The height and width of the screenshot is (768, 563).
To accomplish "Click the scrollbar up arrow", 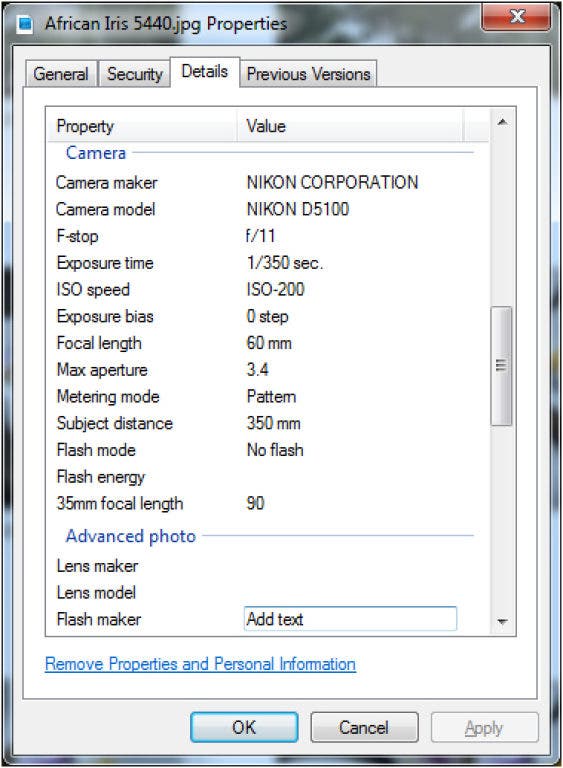I will tap(502, 122).
